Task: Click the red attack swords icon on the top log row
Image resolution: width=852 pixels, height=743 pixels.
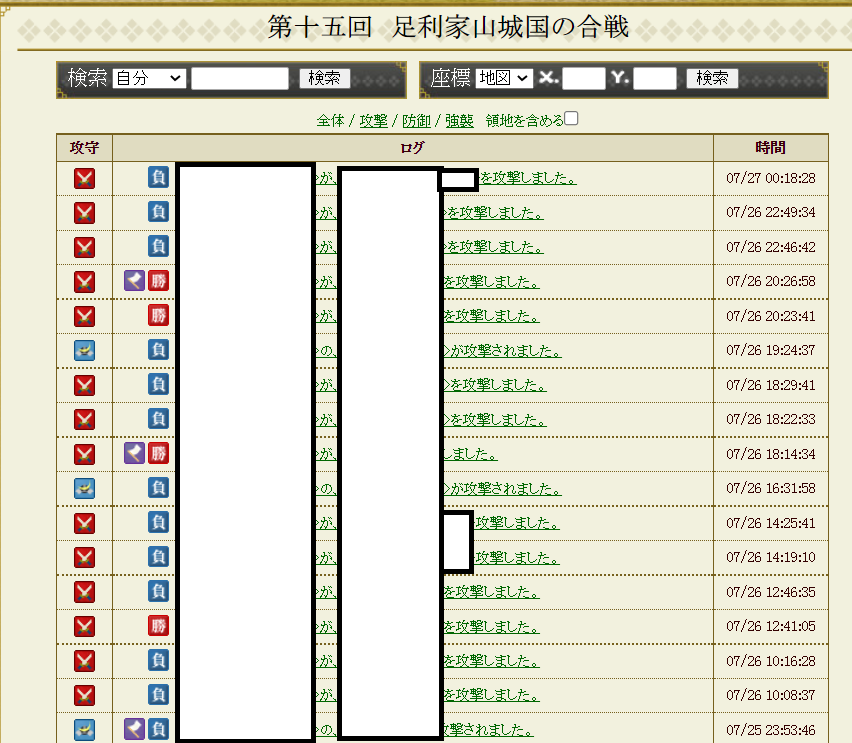Action: pyautogui.click(x=85, y=177)
